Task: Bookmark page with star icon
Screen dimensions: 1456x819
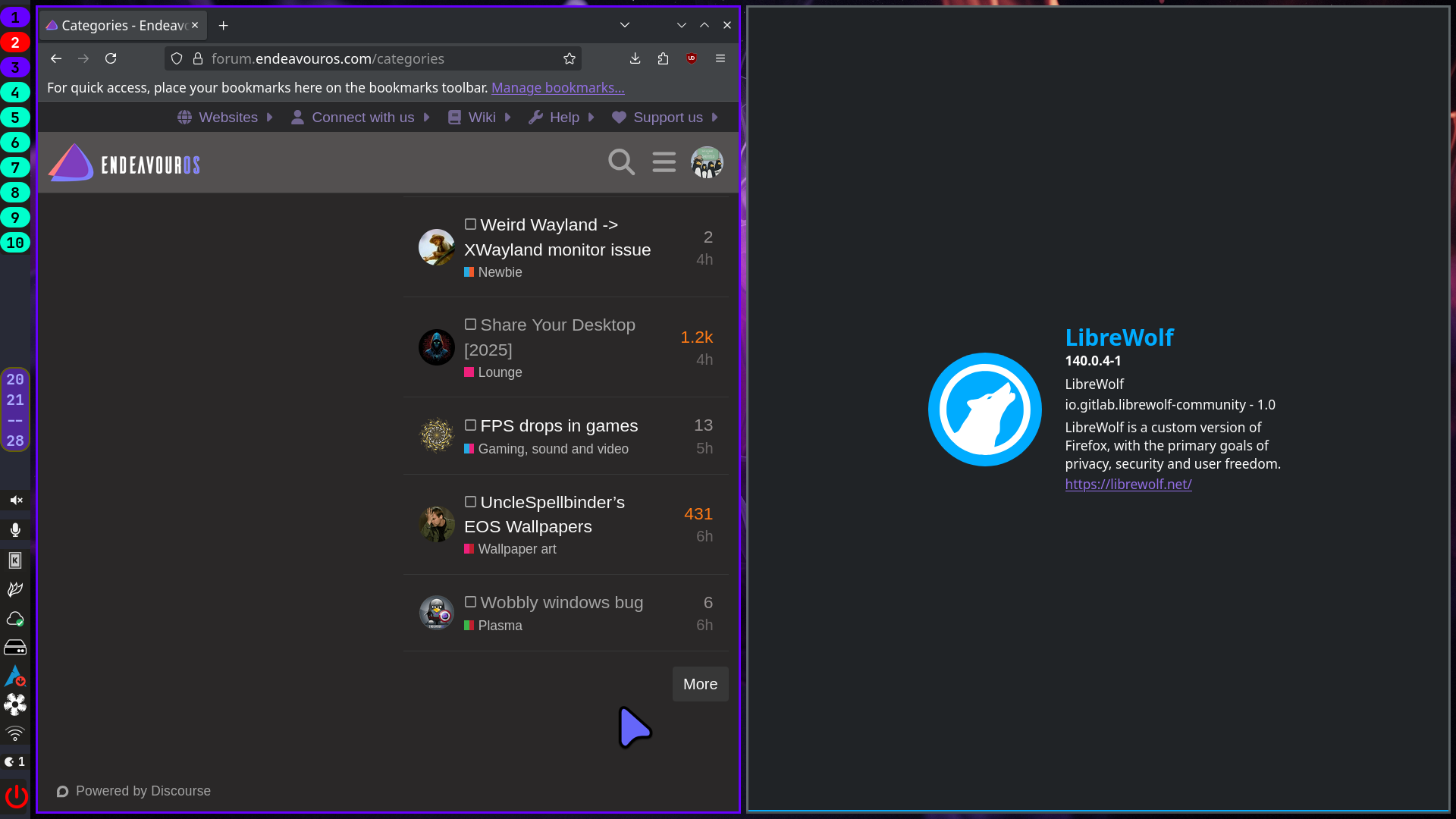Action: tap(569, 58)
